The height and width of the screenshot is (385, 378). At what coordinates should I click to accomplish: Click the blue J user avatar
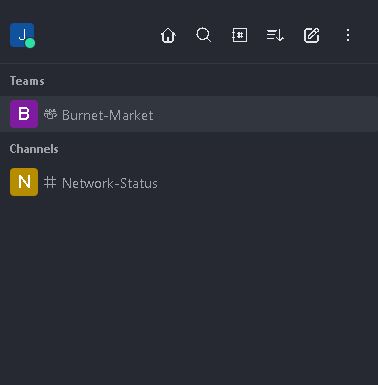point(22,35)
